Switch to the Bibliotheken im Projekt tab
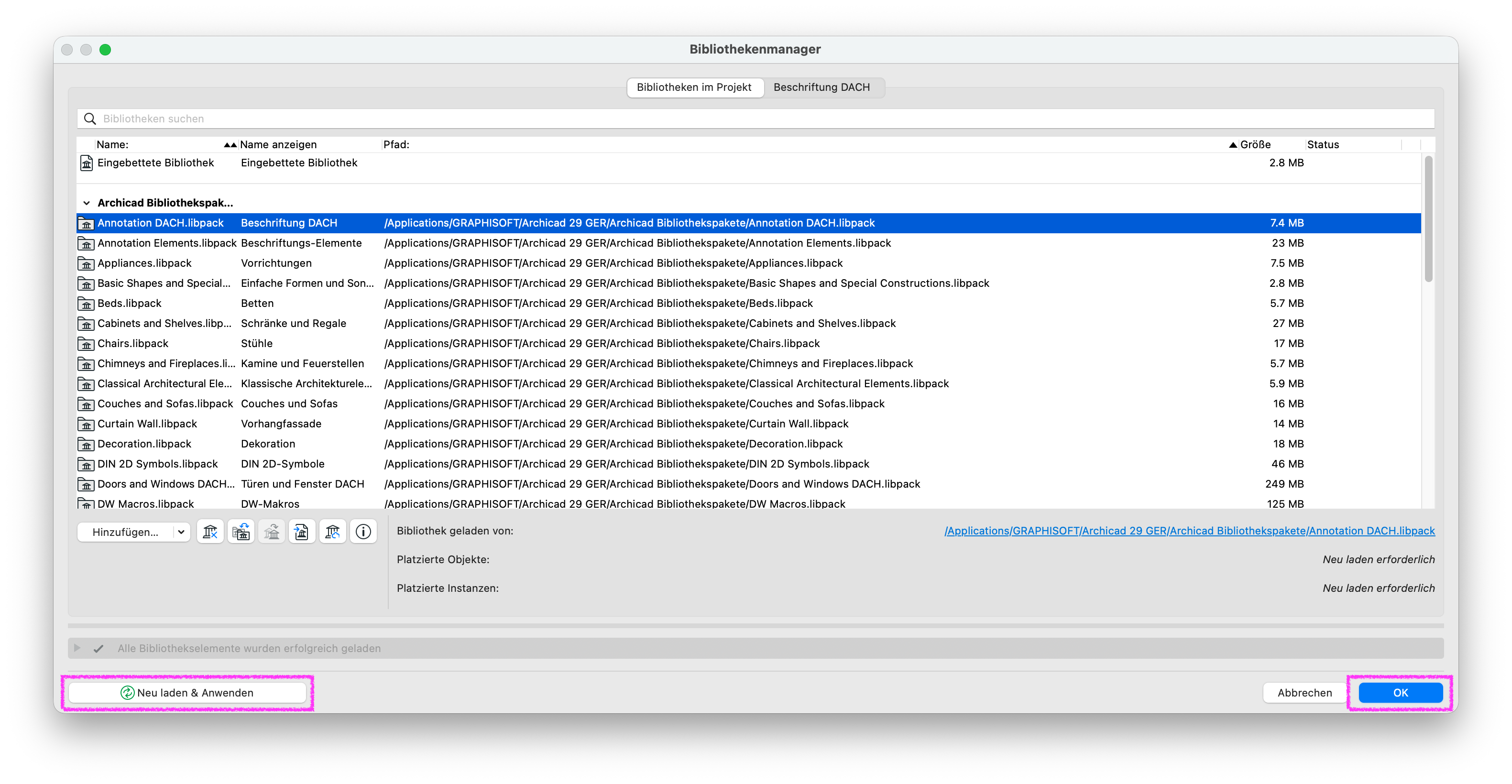 [694, 87]
